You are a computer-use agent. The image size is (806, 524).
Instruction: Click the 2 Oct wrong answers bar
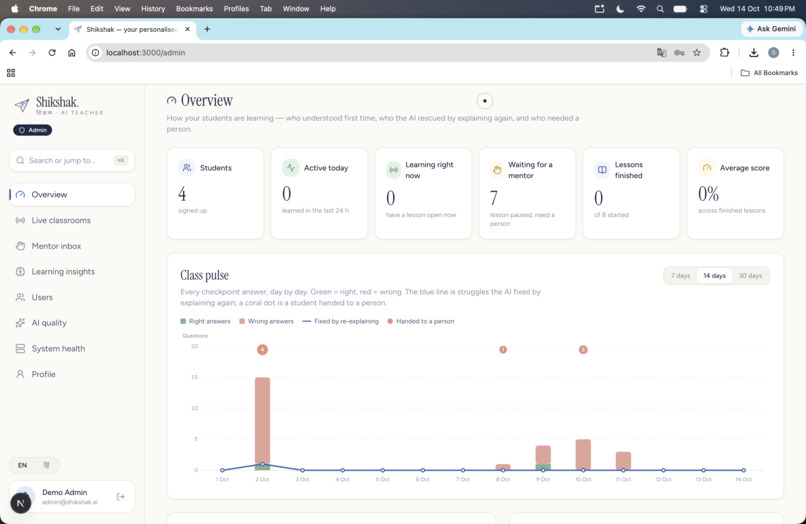(x=262, y=421)
